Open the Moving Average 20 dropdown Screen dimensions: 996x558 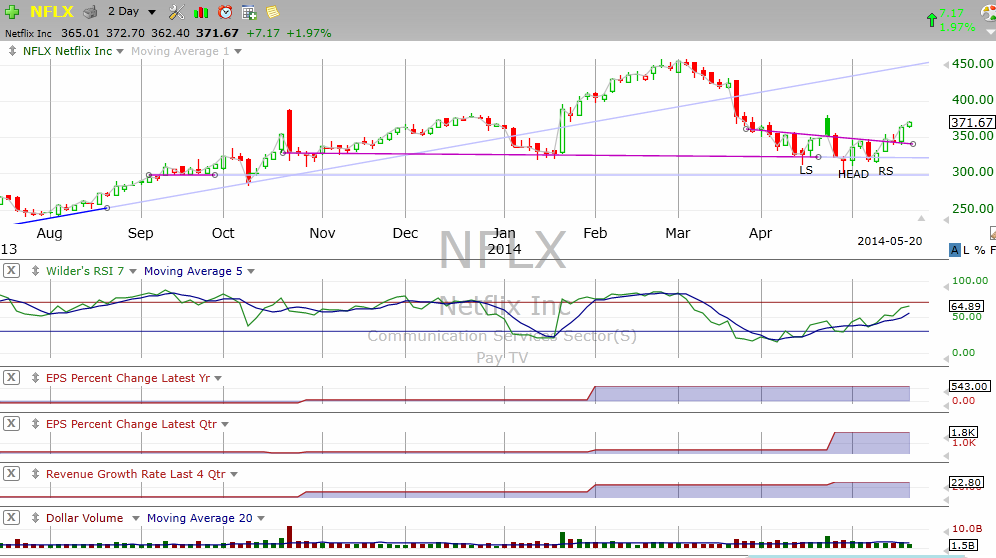click(261, 518)
